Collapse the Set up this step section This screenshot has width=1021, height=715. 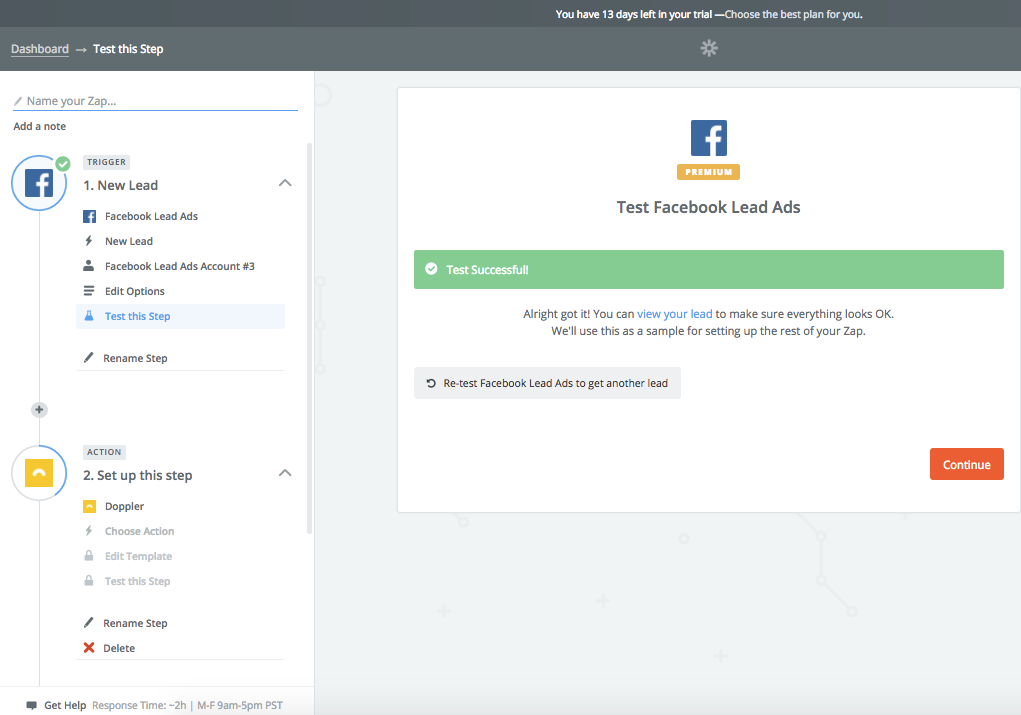[285, 473]
